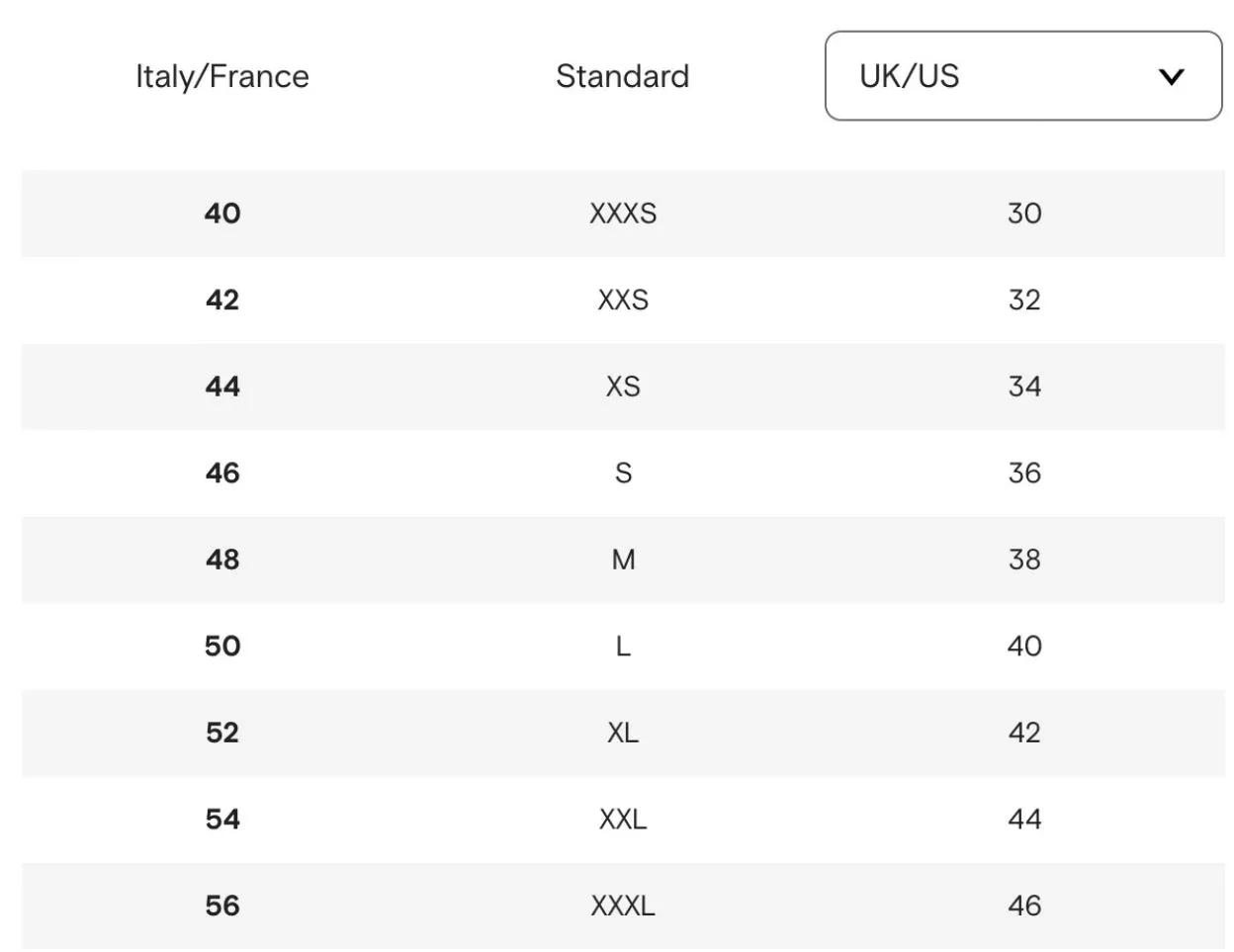Click Italy/France size 40 cell
This screenshot has width=1234, height=952.
[x=222, y=214]
